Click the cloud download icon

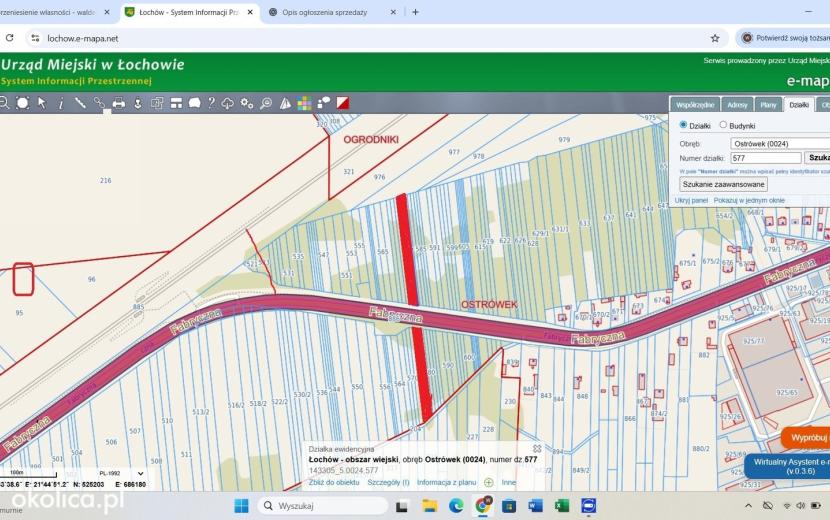coord(228,103)
